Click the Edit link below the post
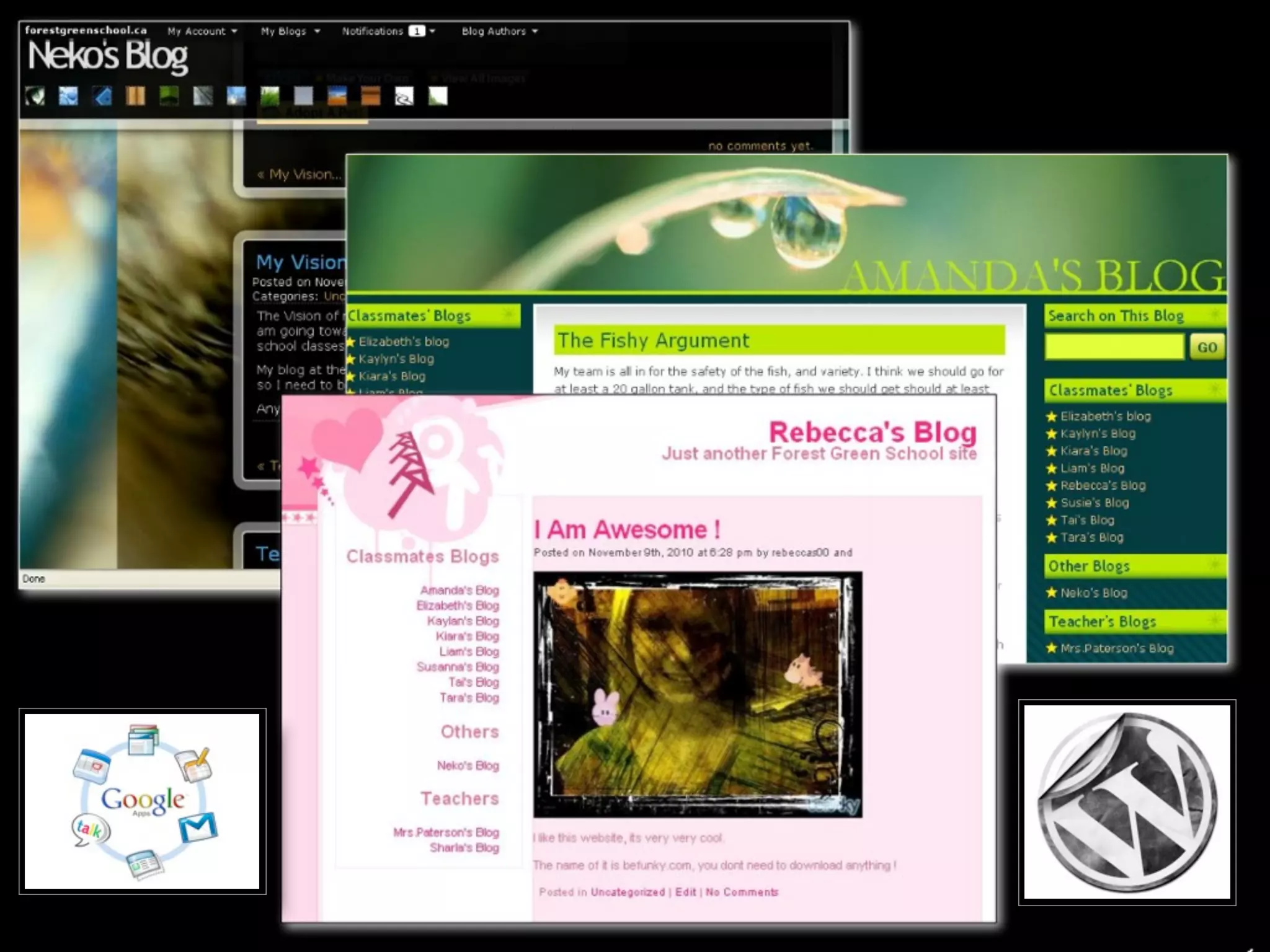The height and width of the screenshot is (952, 1270). pyautogui.click(x=685, y=892)
